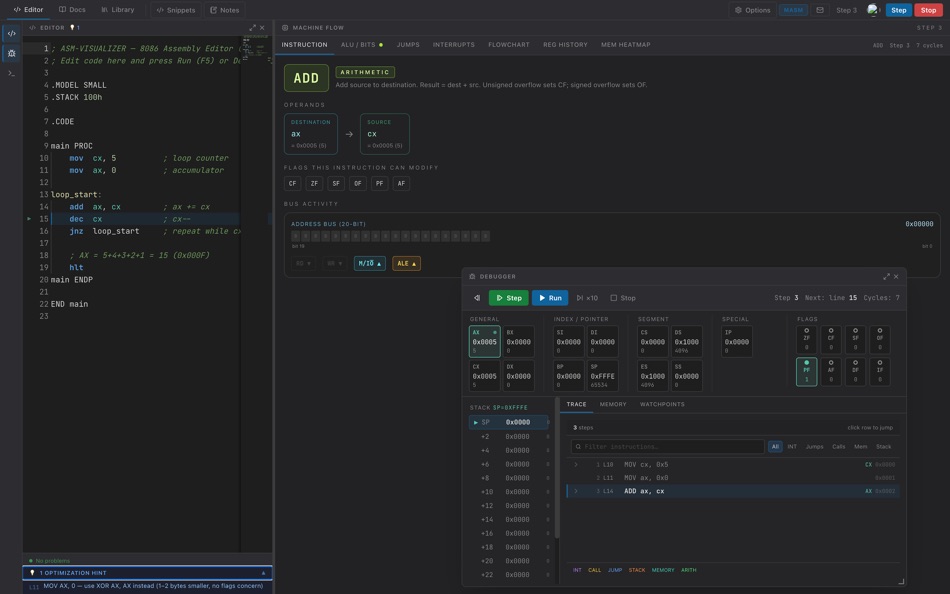
Task: Toggle the CF flag in the debugger
Action: (831, 339)
